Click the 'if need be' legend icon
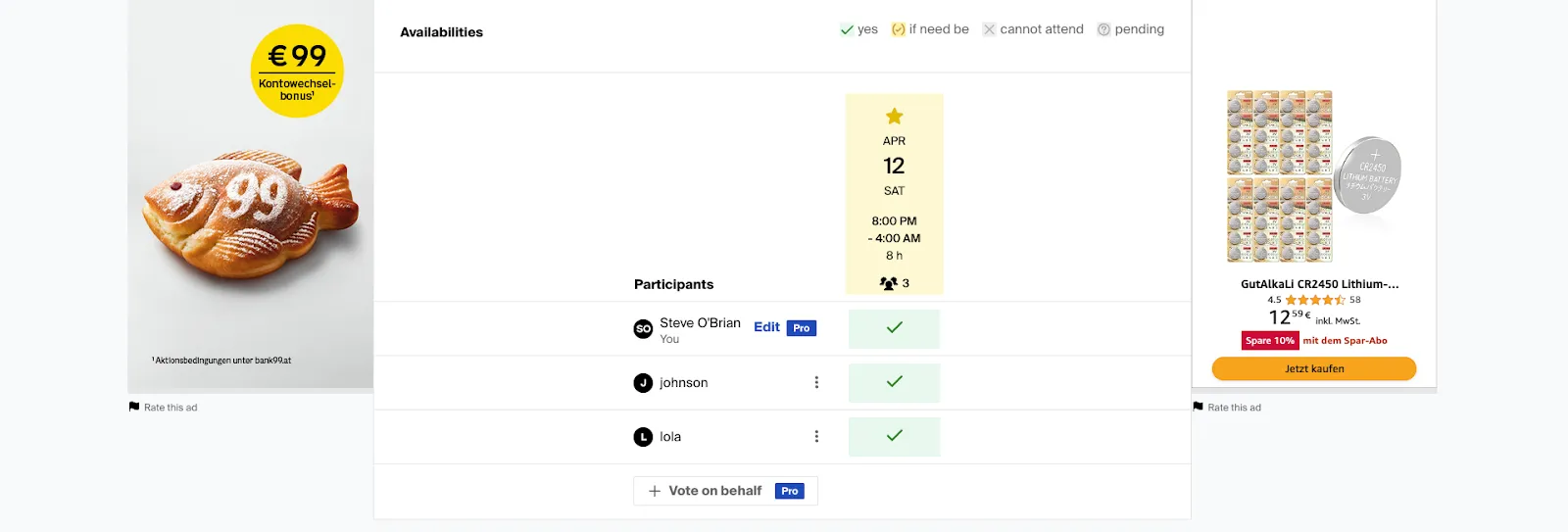 [x=898, y=30]
